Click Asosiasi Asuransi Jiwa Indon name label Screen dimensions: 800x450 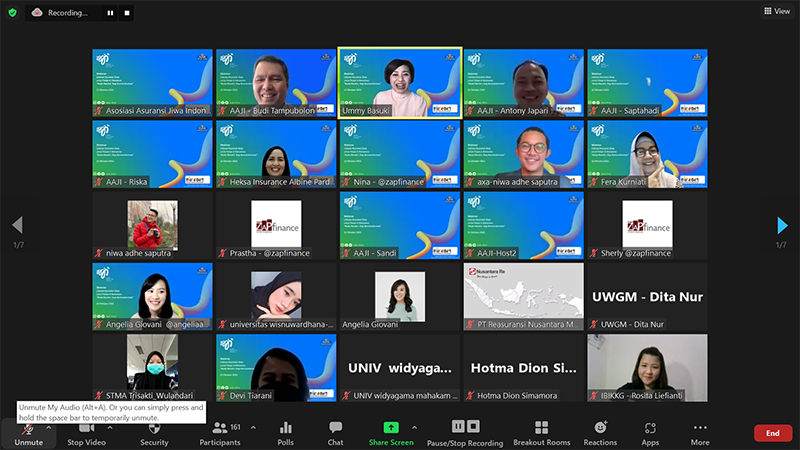pos(157,110)
